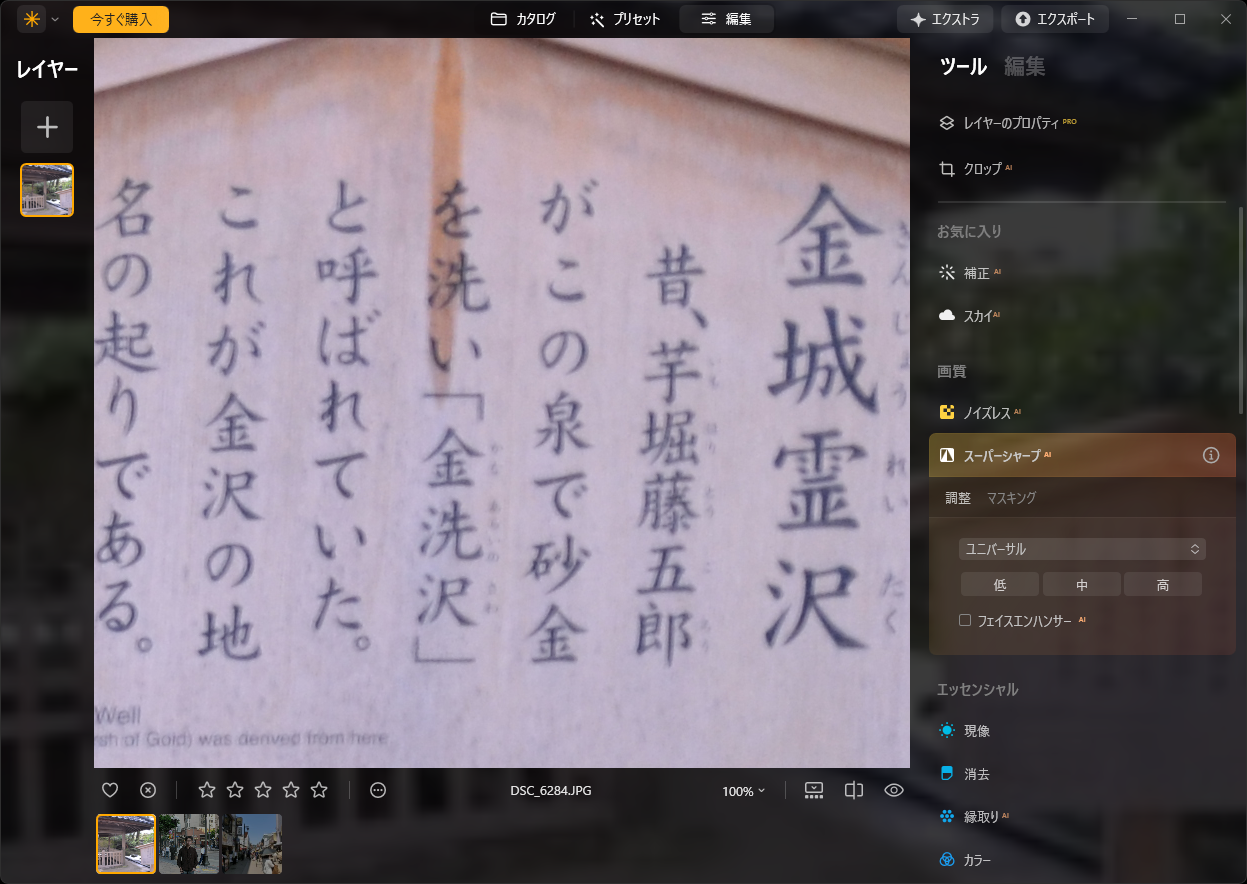Enable the フェイスエンハンサー option
The width and height of the screenshot is (1247, 884).
[x=965, y=619]
